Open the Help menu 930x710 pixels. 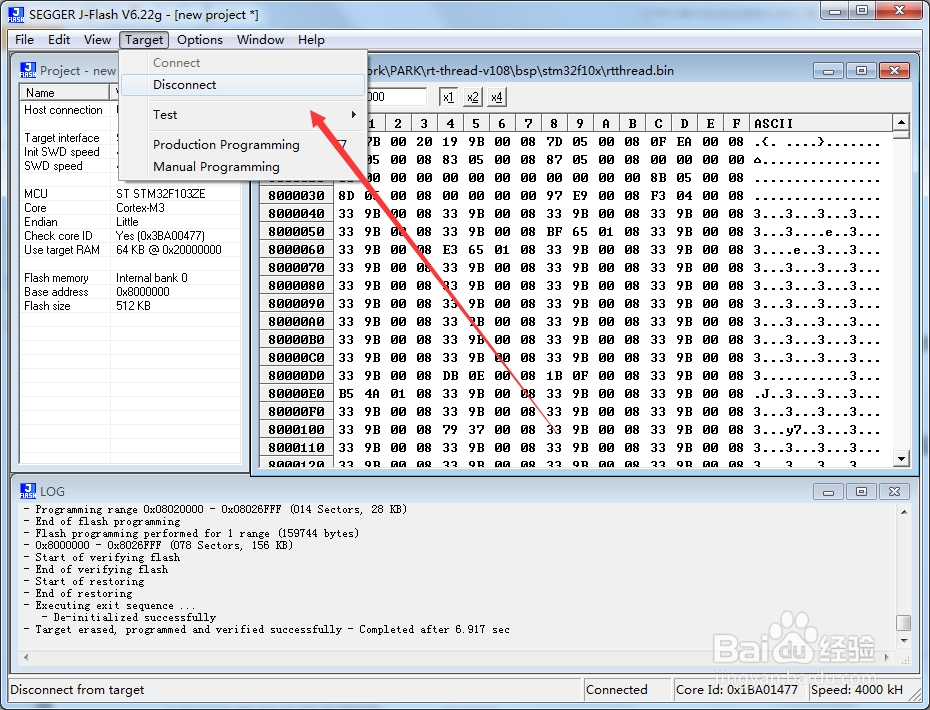tap(311, 40)
